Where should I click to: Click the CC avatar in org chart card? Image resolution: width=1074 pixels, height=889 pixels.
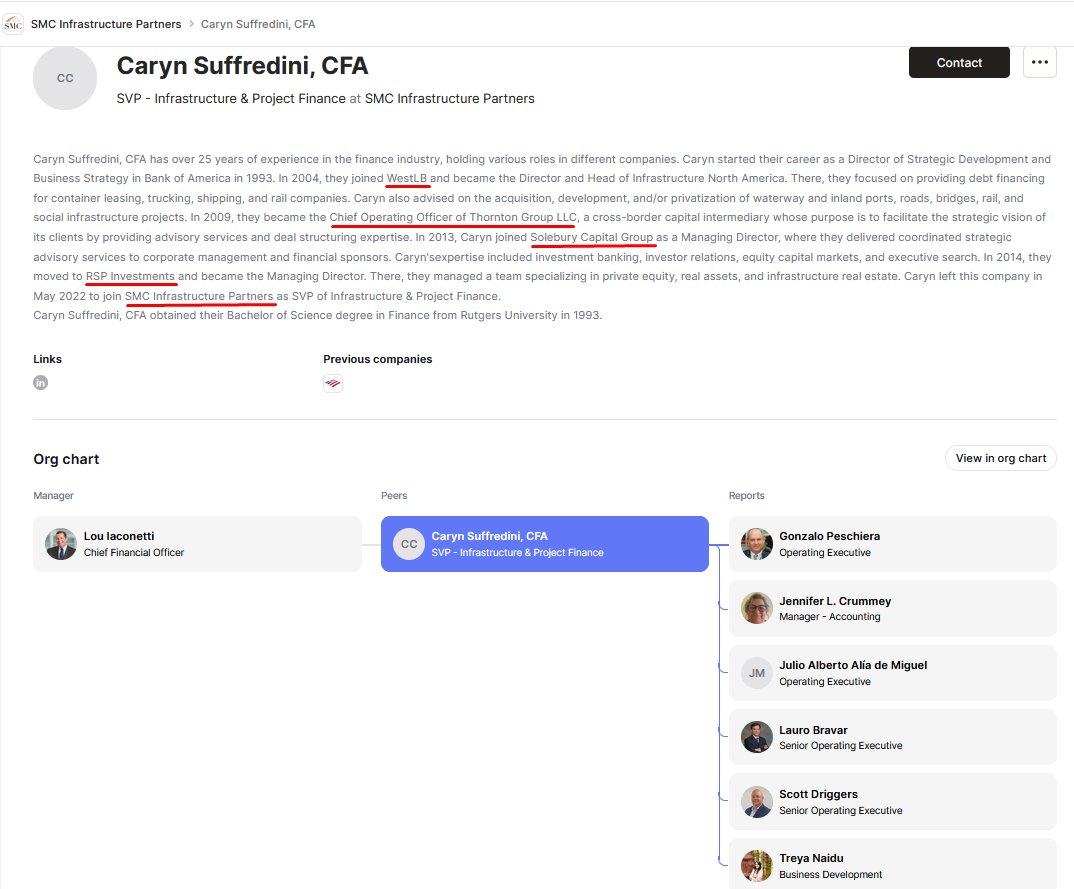[x=409, y=544]
